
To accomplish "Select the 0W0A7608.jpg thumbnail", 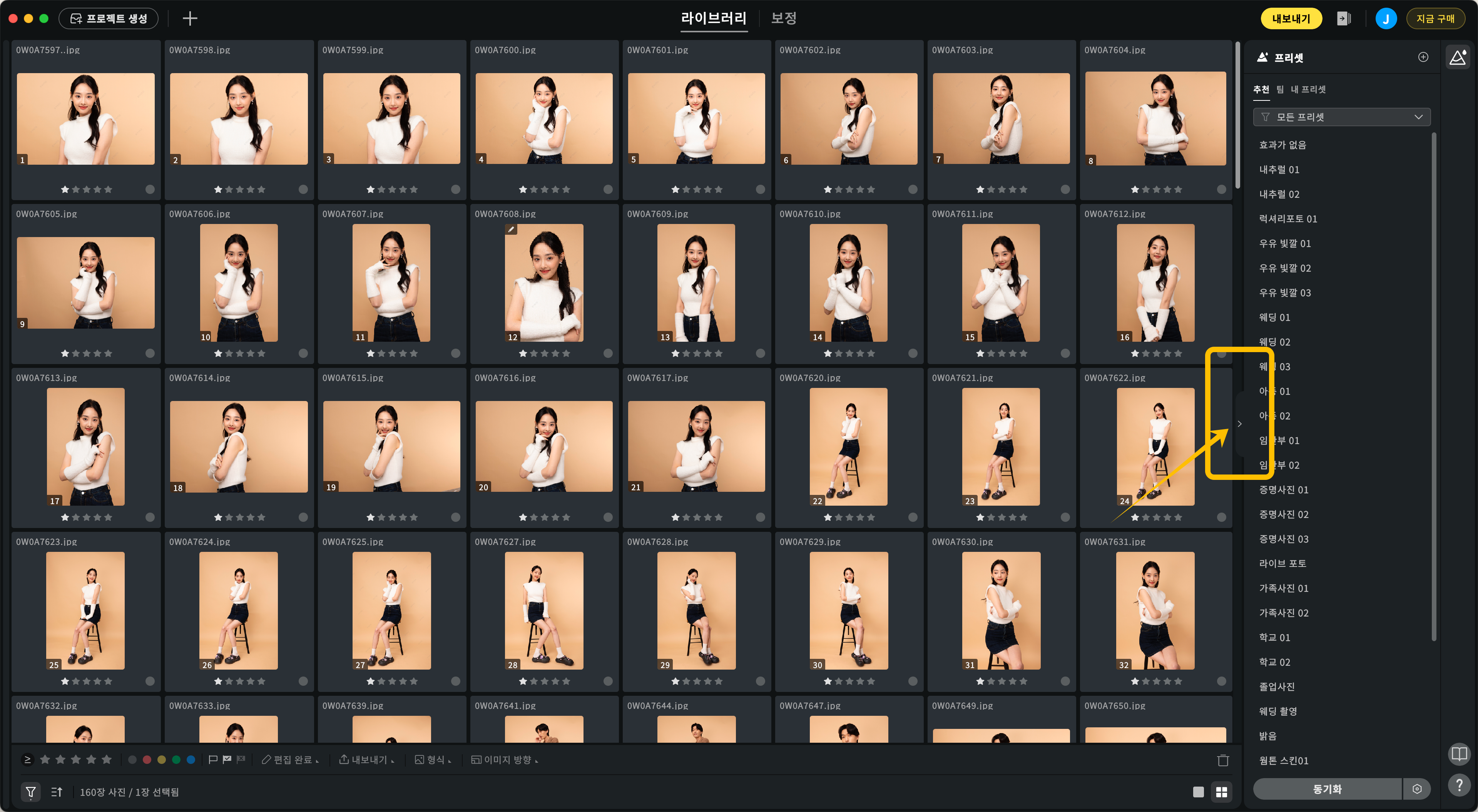I will coord(544,283).
